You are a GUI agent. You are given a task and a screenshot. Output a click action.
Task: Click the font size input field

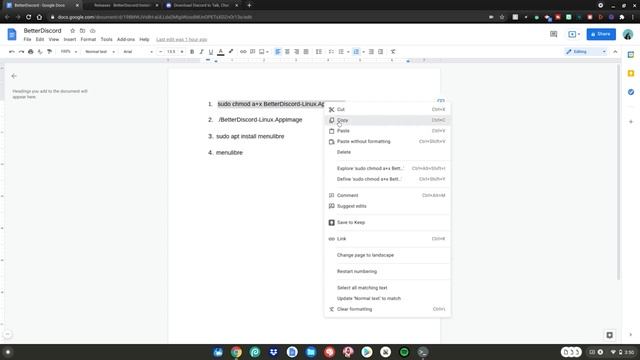(171, 52)
